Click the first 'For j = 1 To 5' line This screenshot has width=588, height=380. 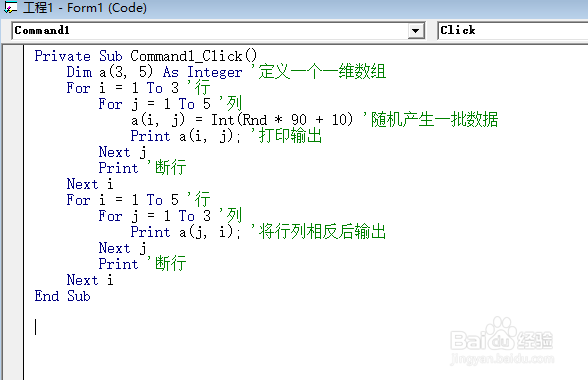tap(154, 104)
